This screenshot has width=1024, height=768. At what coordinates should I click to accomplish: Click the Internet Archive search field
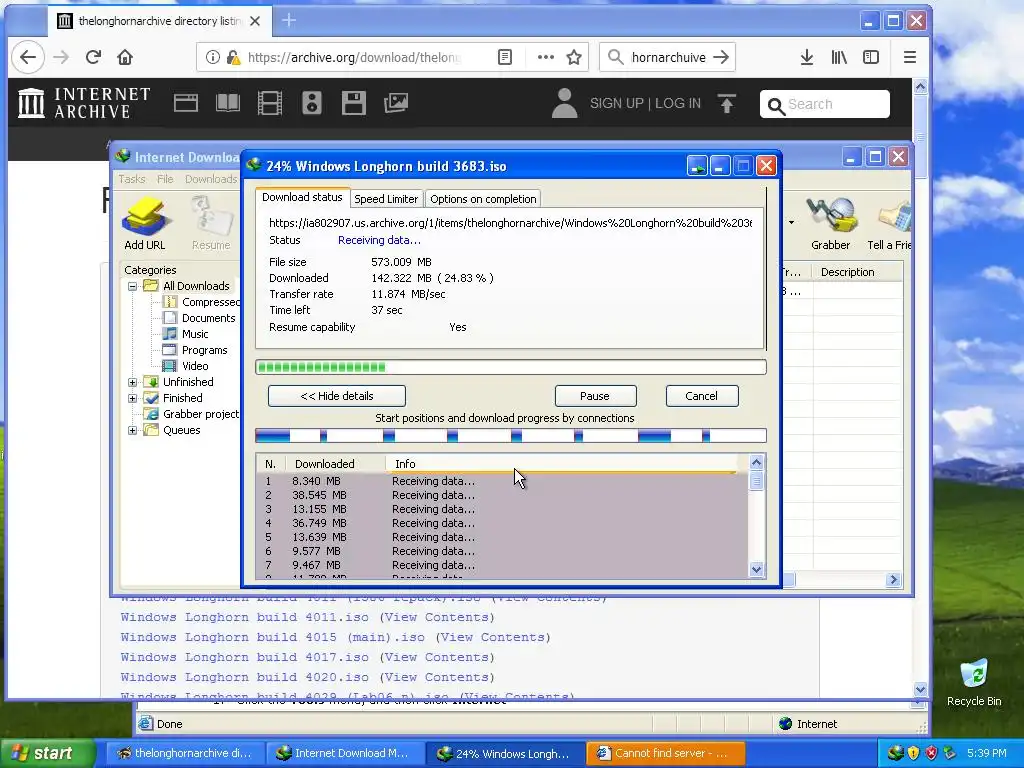coord(825,104)
